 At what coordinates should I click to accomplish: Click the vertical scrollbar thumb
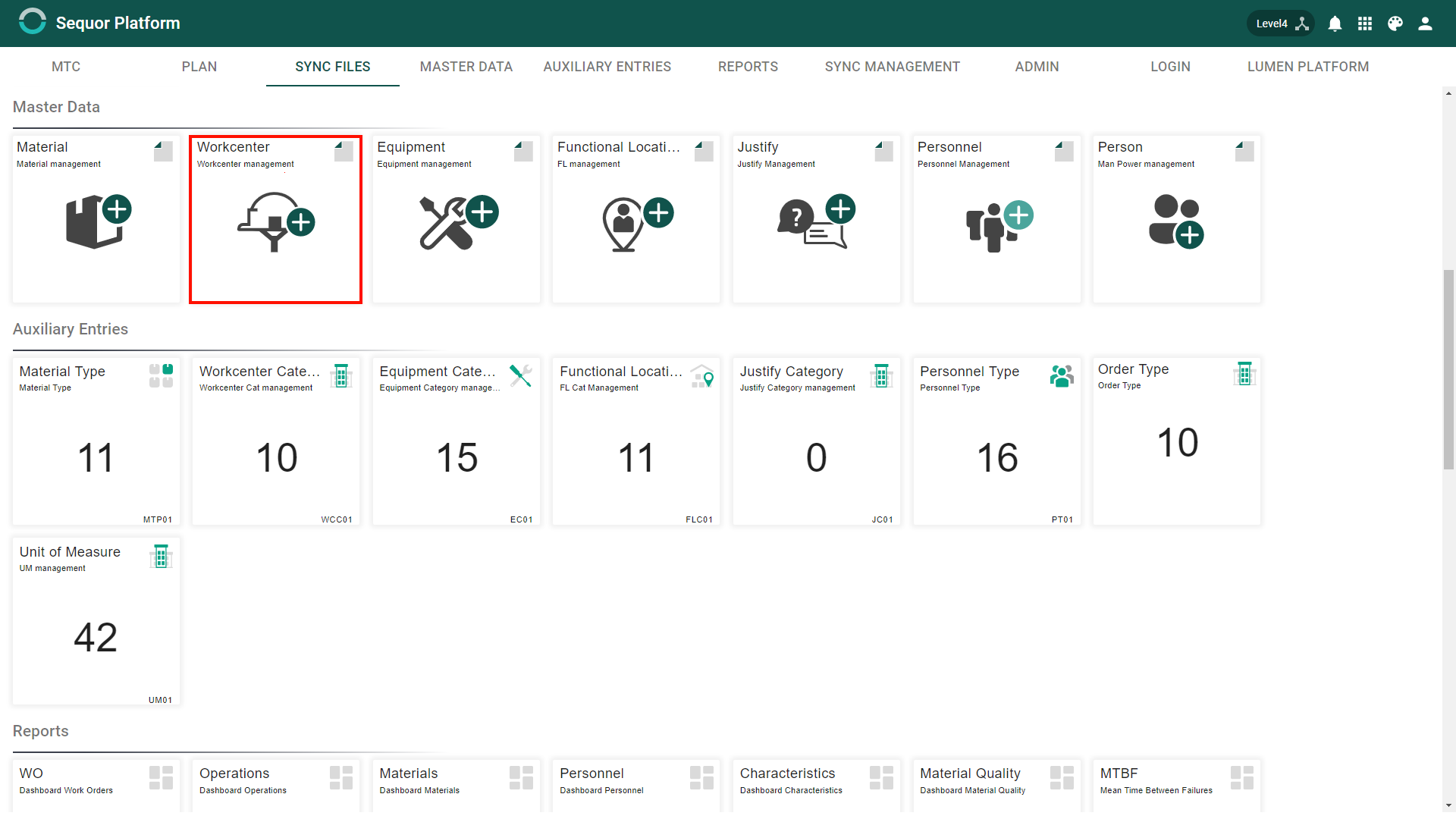[1448, 369]
